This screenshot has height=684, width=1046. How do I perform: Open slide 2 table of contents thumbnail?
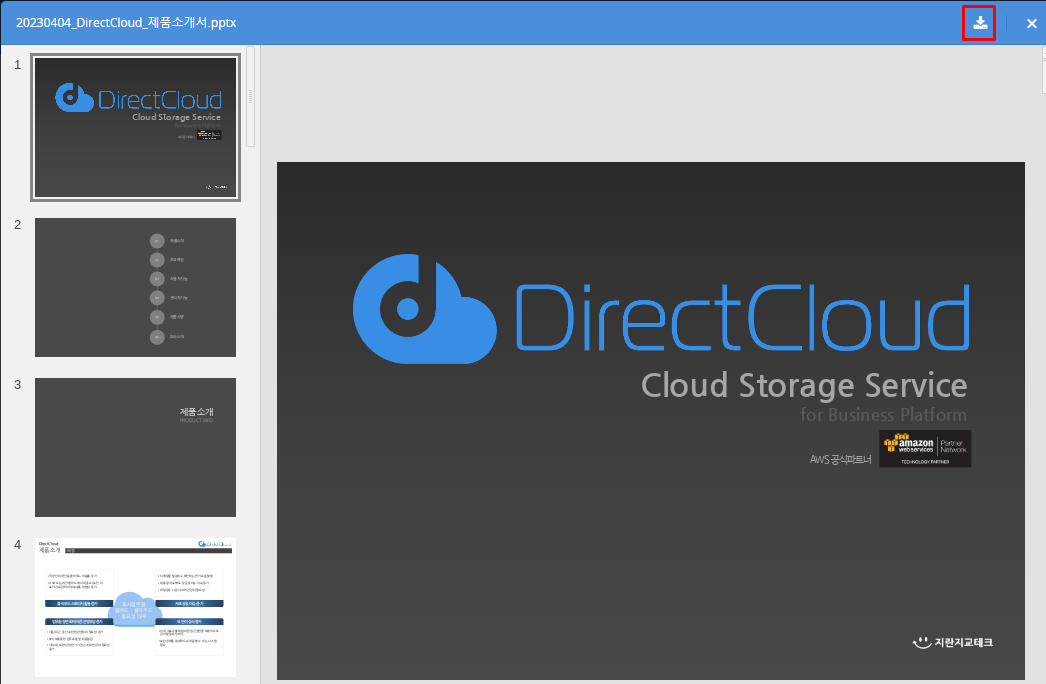135,287
